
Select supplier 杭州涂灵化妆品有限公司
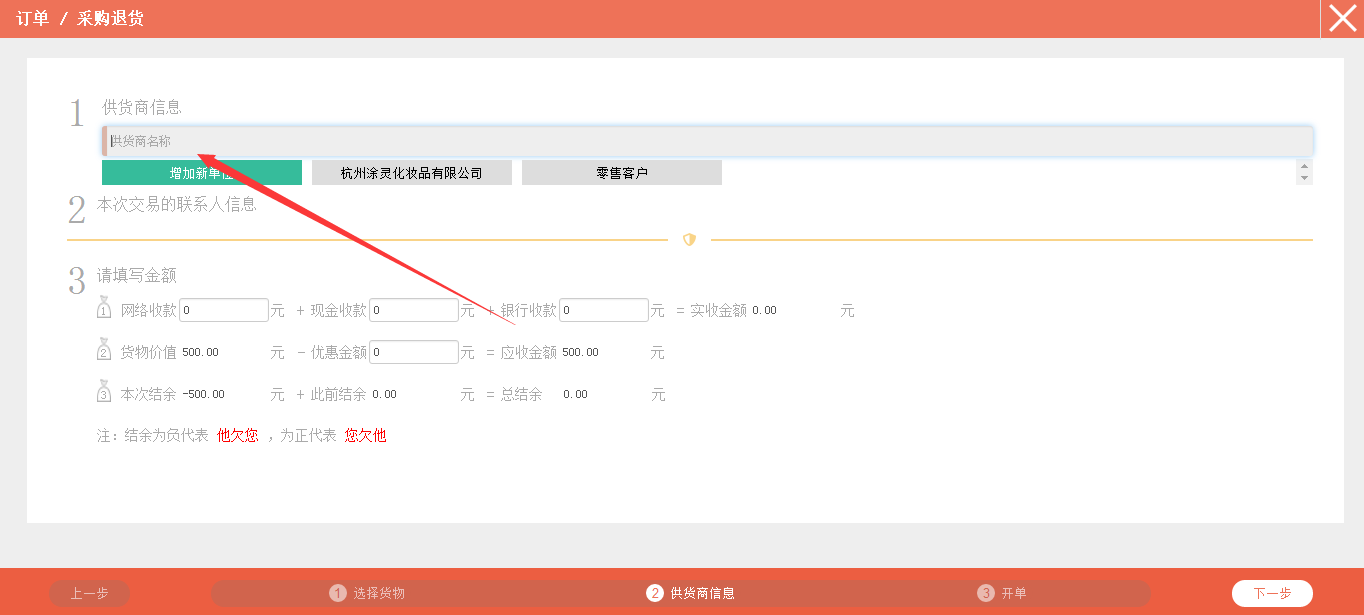point(412,173)
